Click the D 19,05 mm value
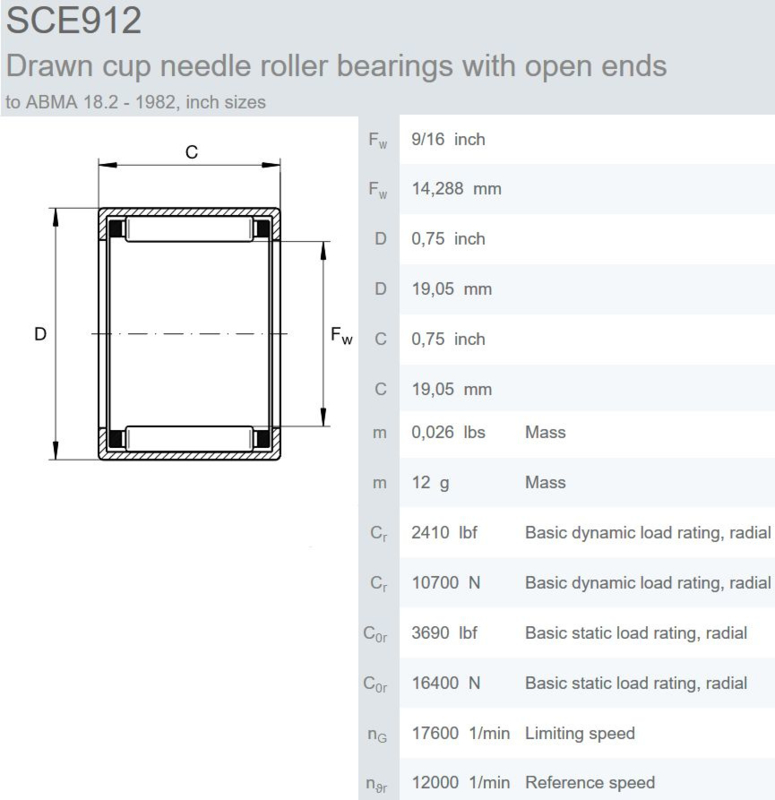Viewport: 775px width, 800px height. [x=452, y=289]
